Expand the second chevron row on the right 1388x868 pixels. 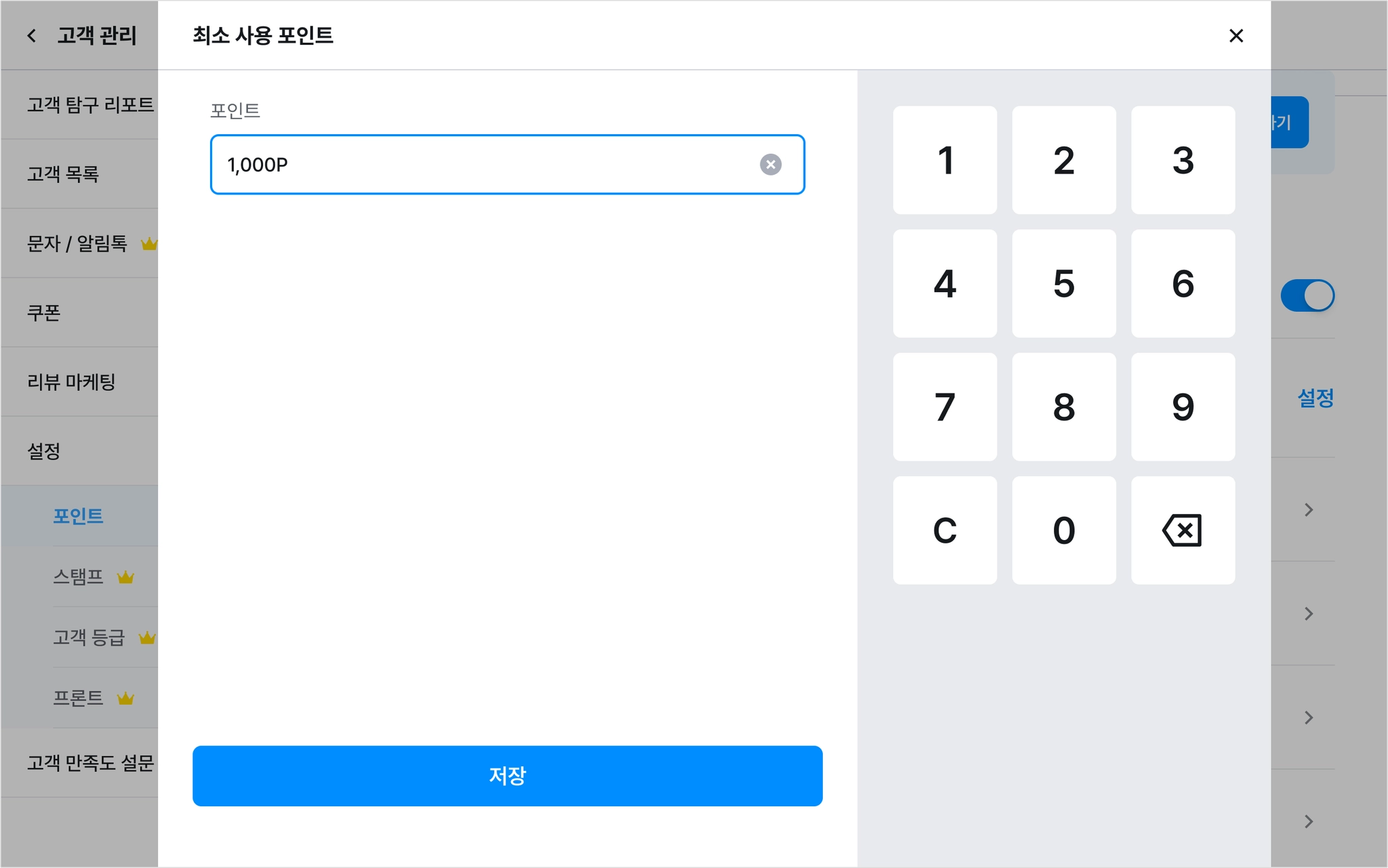click(x=1309, y=614)
